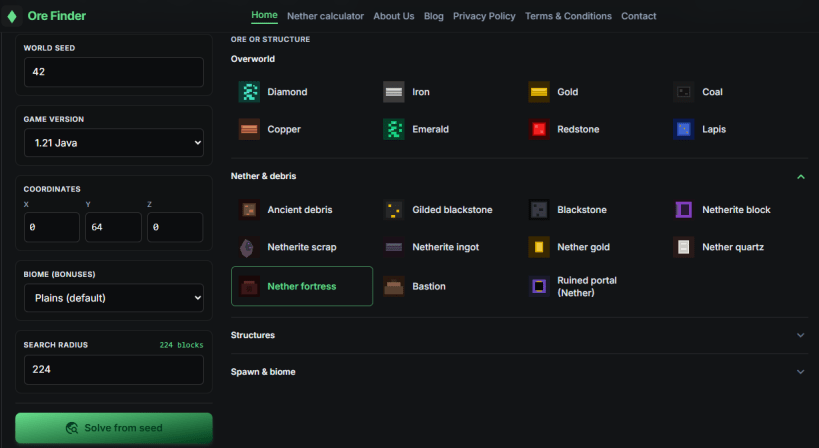Open the Privacy Policy page
Viewport: 819px width, 448px height.
click(x=484, y=16)
